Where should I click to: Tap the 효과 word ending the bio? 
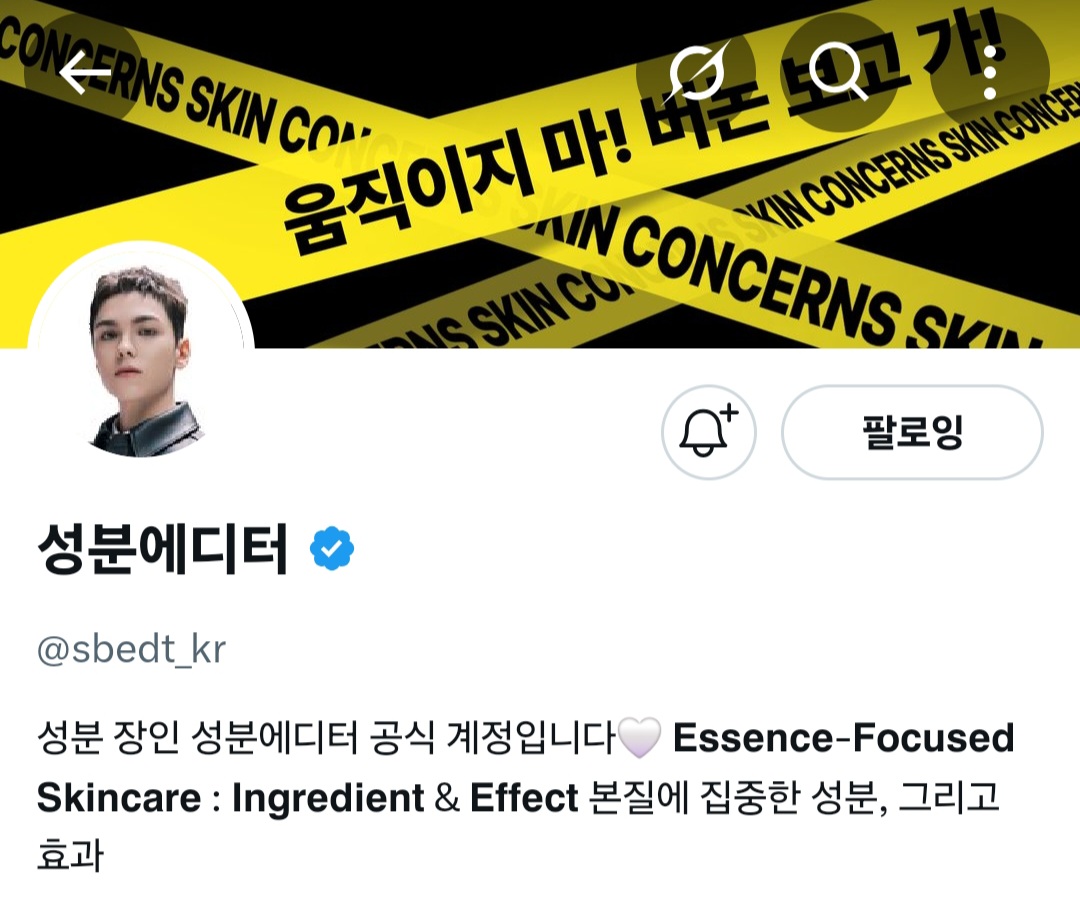[70, 856]
